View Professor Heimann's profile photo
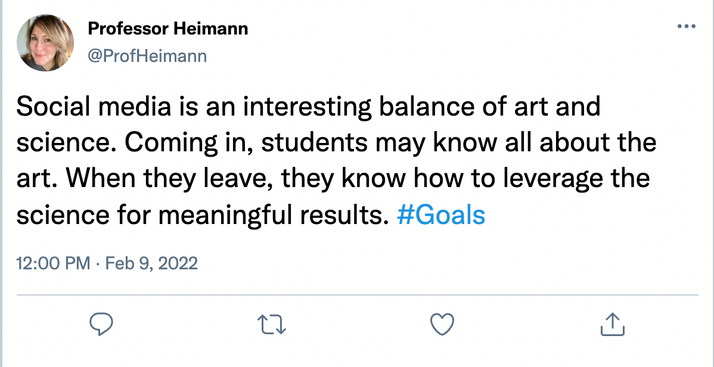This screenshot has width=714, height=367. (x=45, y=43)
